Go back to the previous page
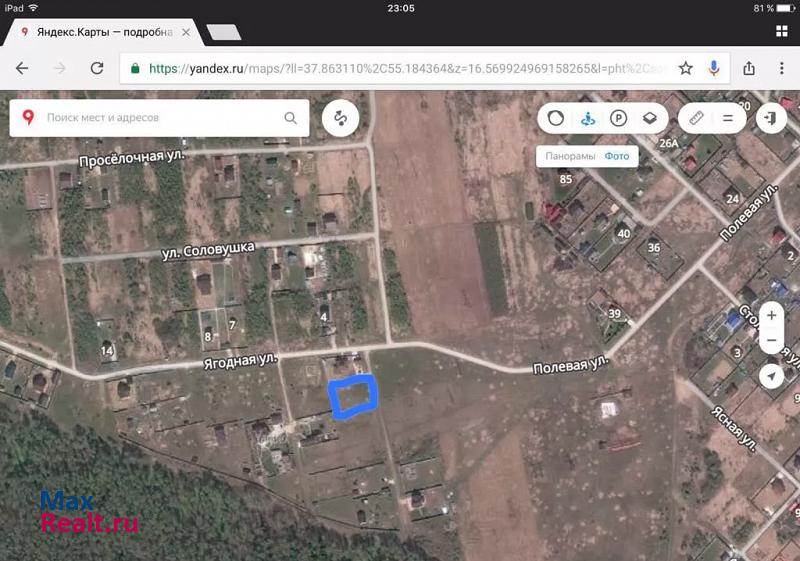Viewport: 800px width, 561px height. coord(22,69)
